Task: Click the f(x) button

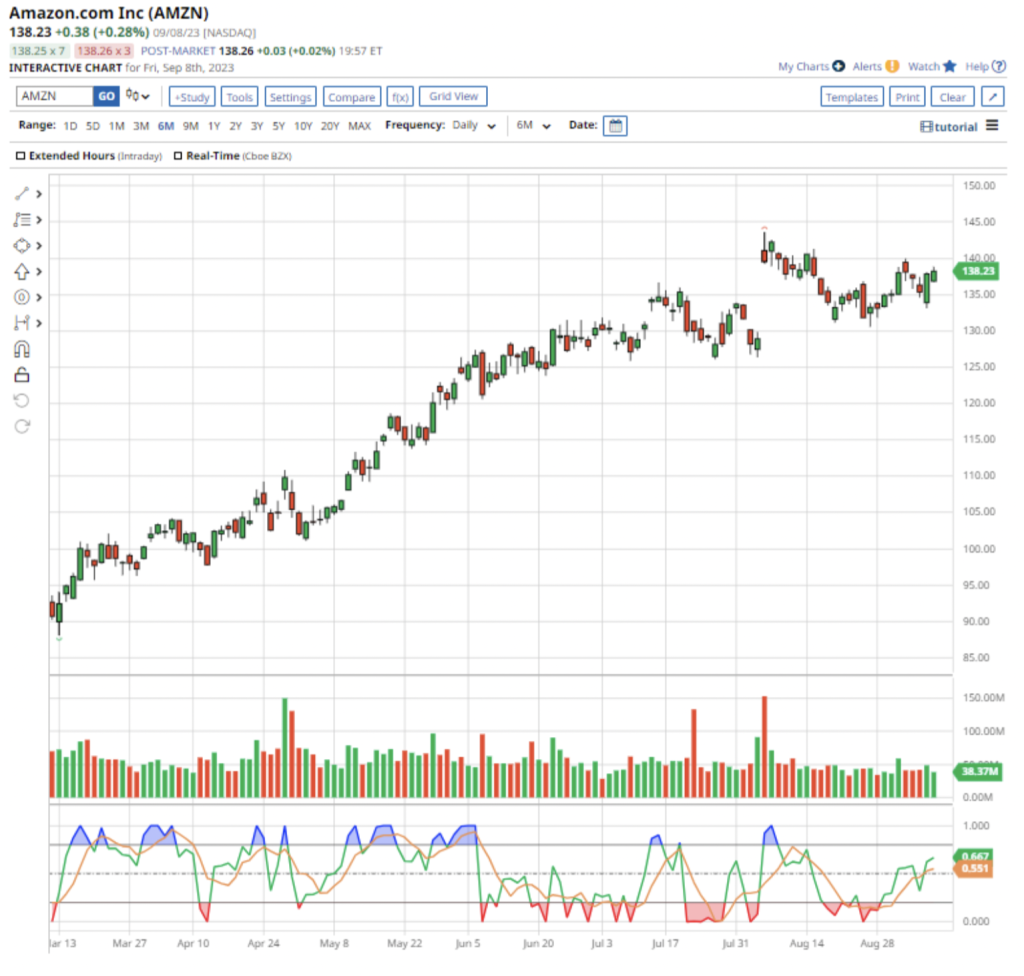Action: (400, 97)
